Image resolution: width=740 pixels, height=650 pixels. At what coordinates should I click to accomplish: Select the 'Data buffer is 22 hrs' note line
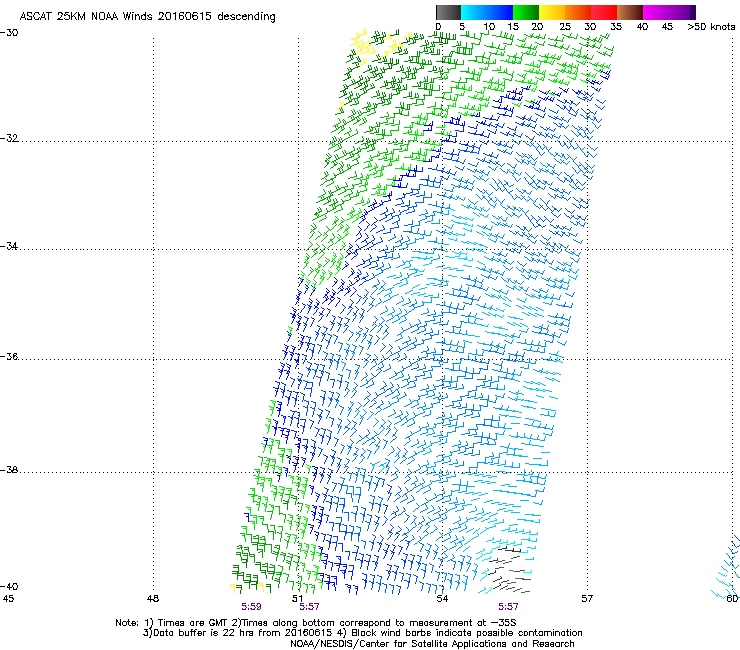[362, 633]
